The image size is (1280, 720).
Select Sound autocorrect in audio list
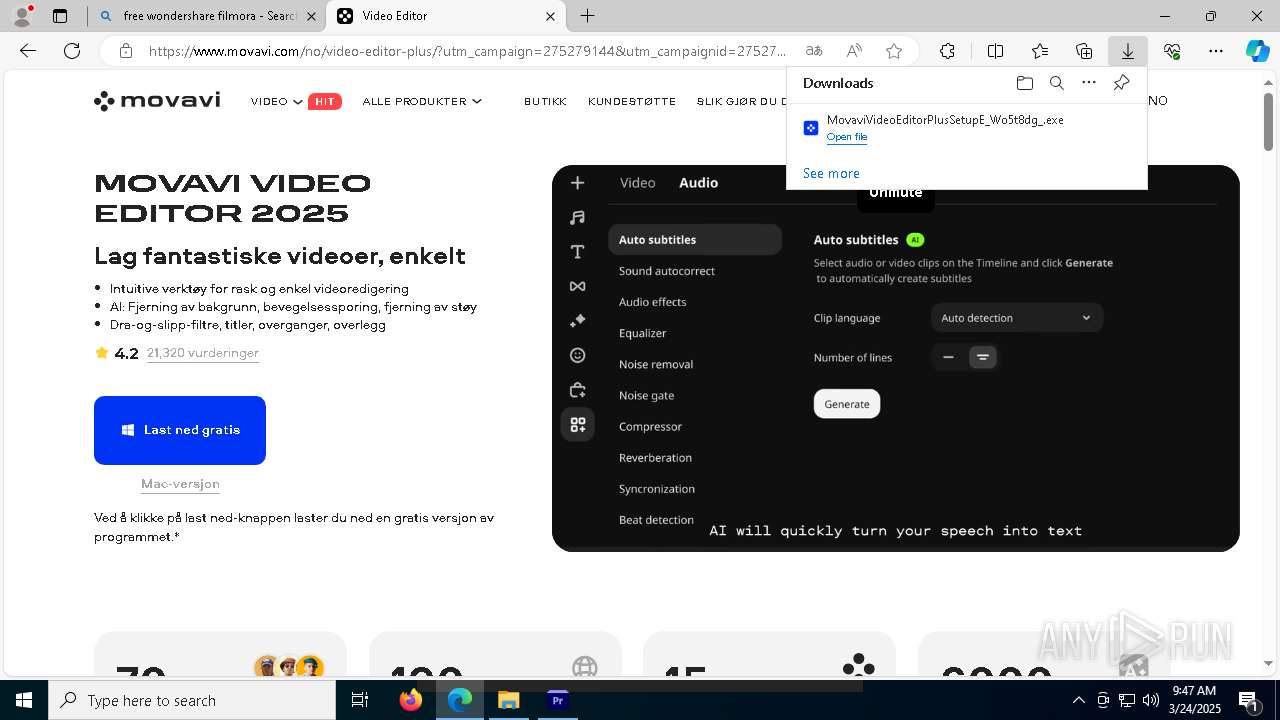coord(667,271)
